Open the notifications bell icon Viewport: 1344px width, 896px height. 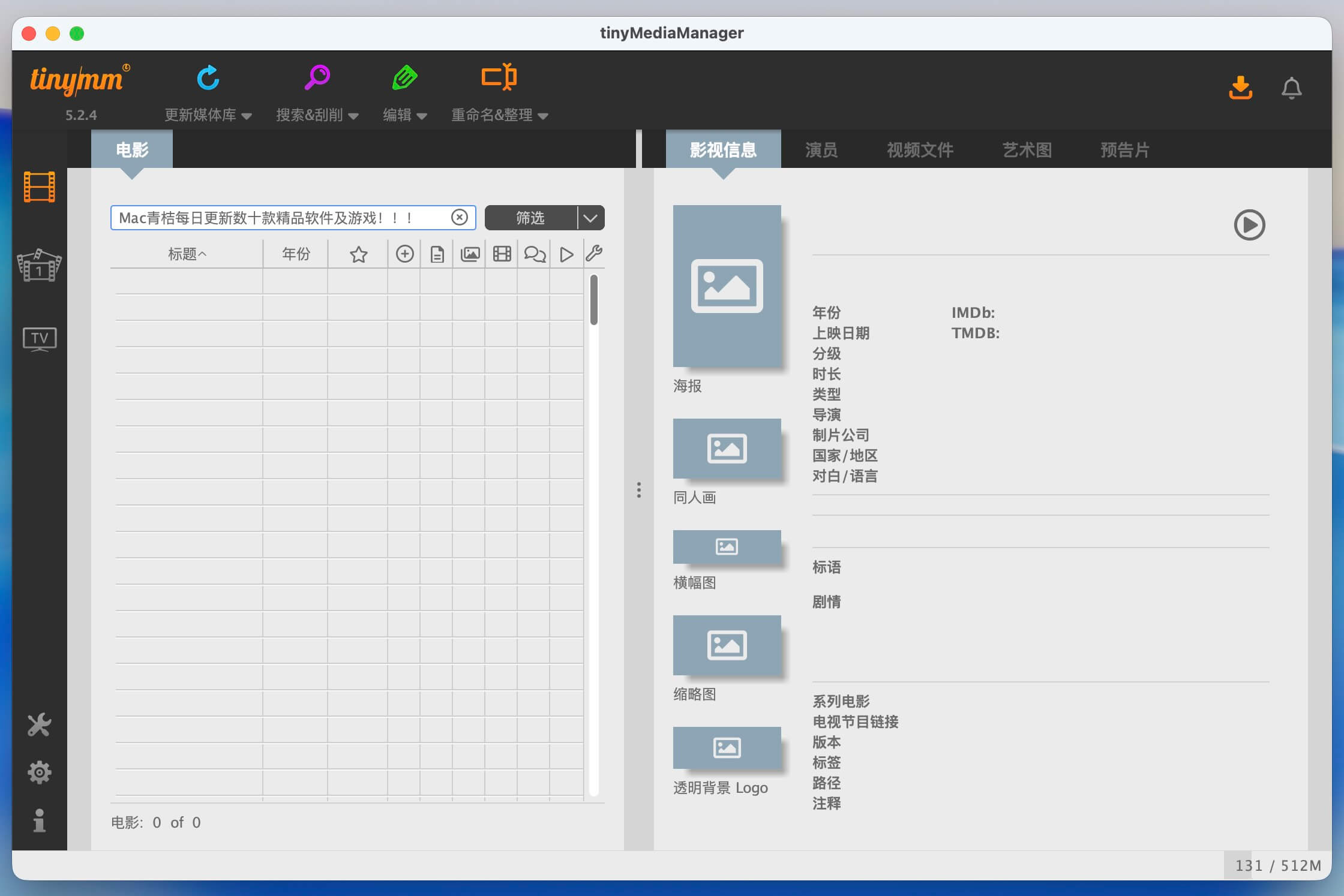1291,89
